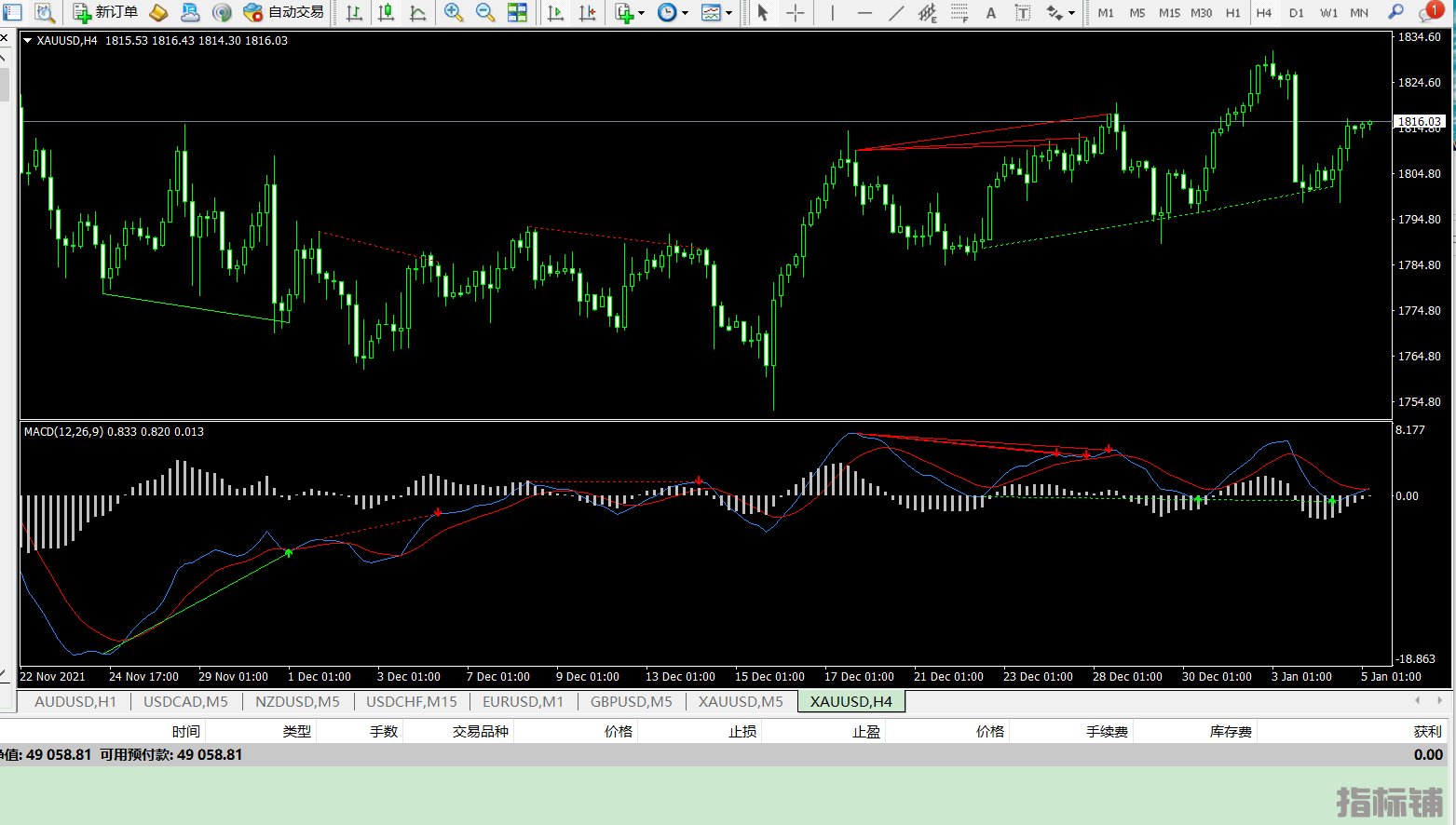Open the search magnifier icon
Viewport: 1456px width, 825px height.
(x=1395, y=12)
